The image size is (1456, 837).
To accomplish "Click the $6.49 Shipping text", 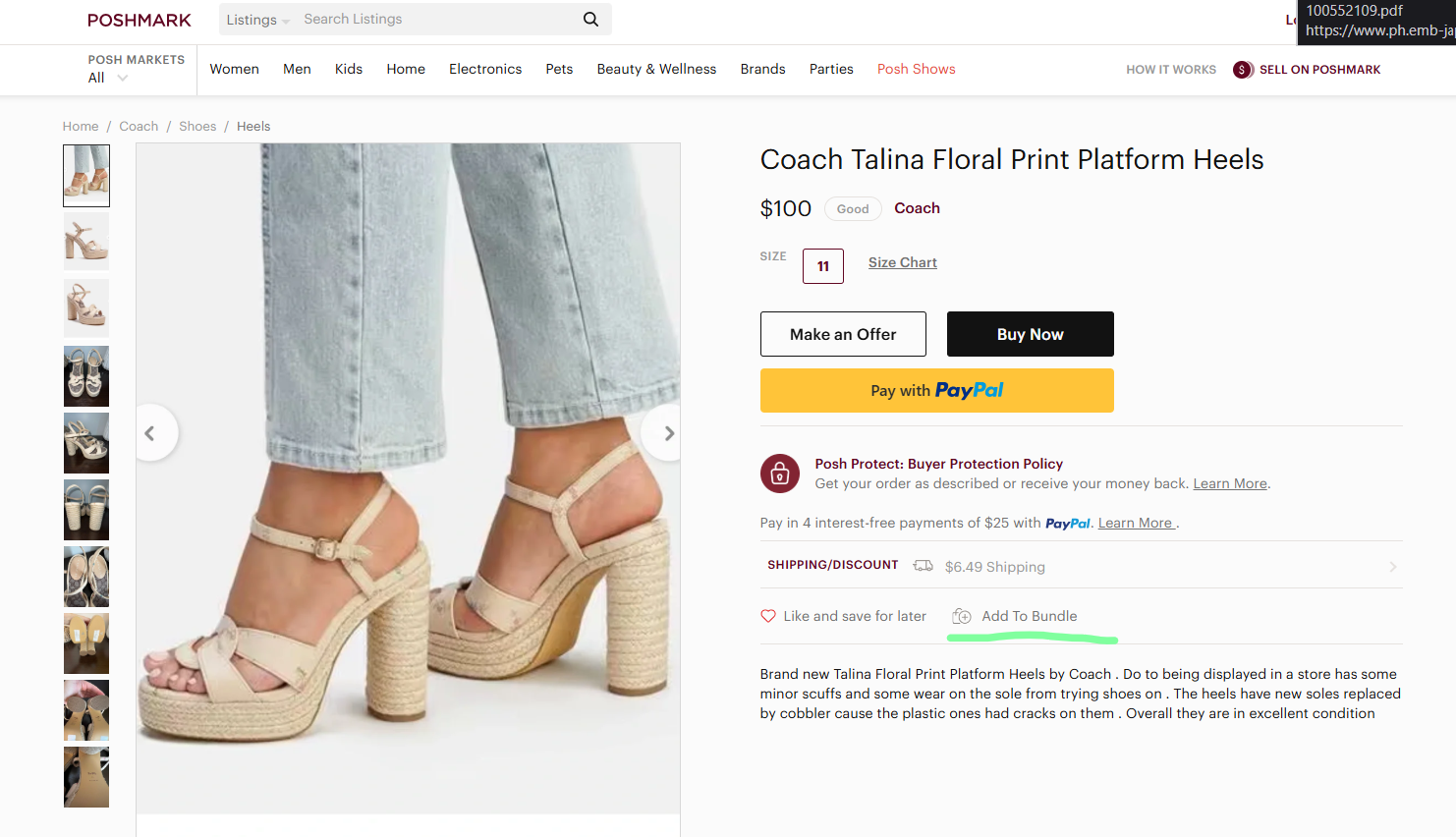I will (x=995, y=567).
